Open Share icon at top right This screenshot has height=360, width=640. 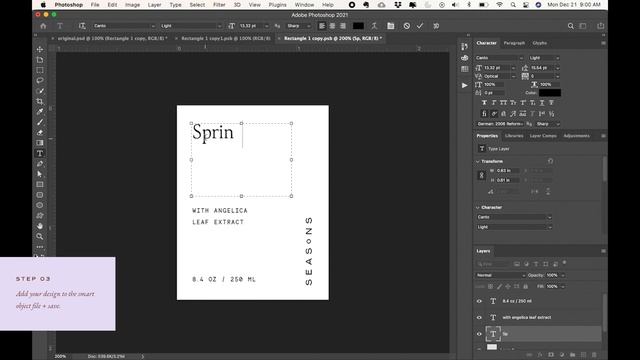[x=600, y=26]
